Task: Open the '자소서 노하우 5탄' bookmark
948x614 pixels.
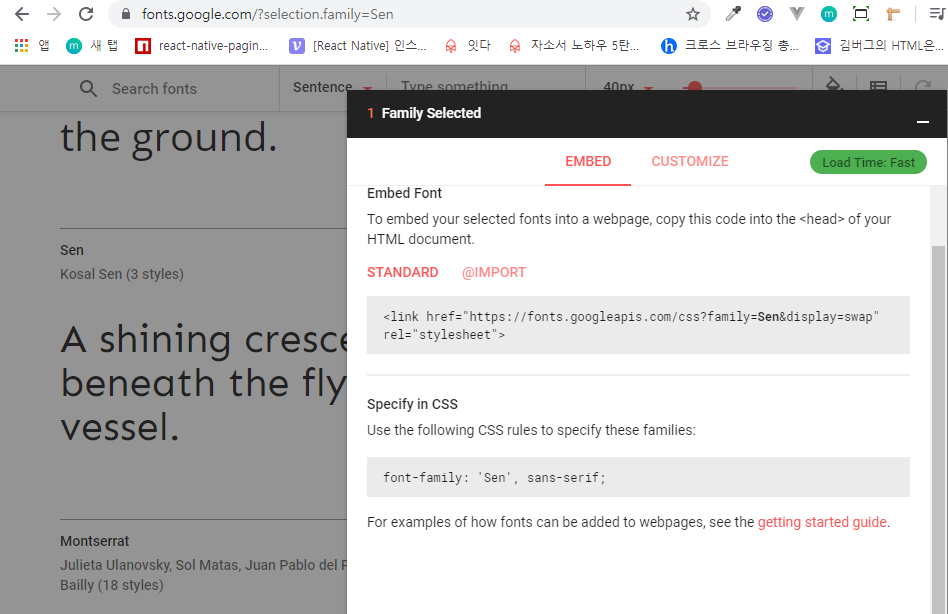Action: [574, 45]
